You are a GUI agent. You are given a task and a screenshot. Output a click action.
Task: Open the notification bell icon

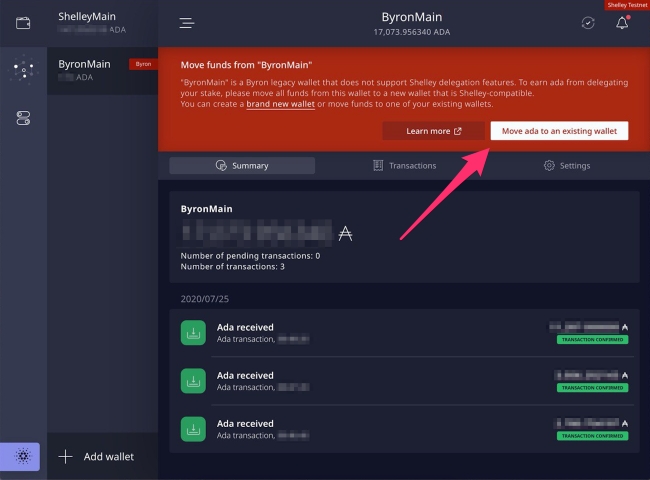[x=622, y=23]
